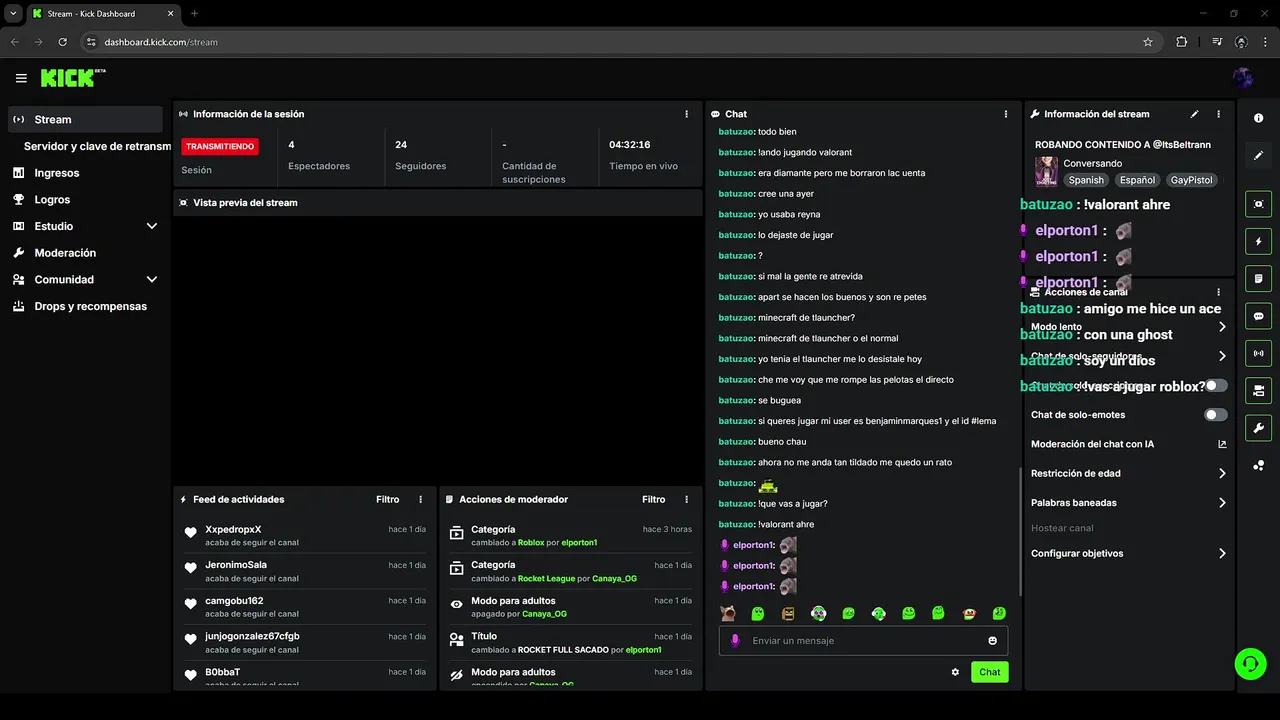The image size is (1280, 720).
Task: Click the black stream preview area
Action: pos(438,349)
